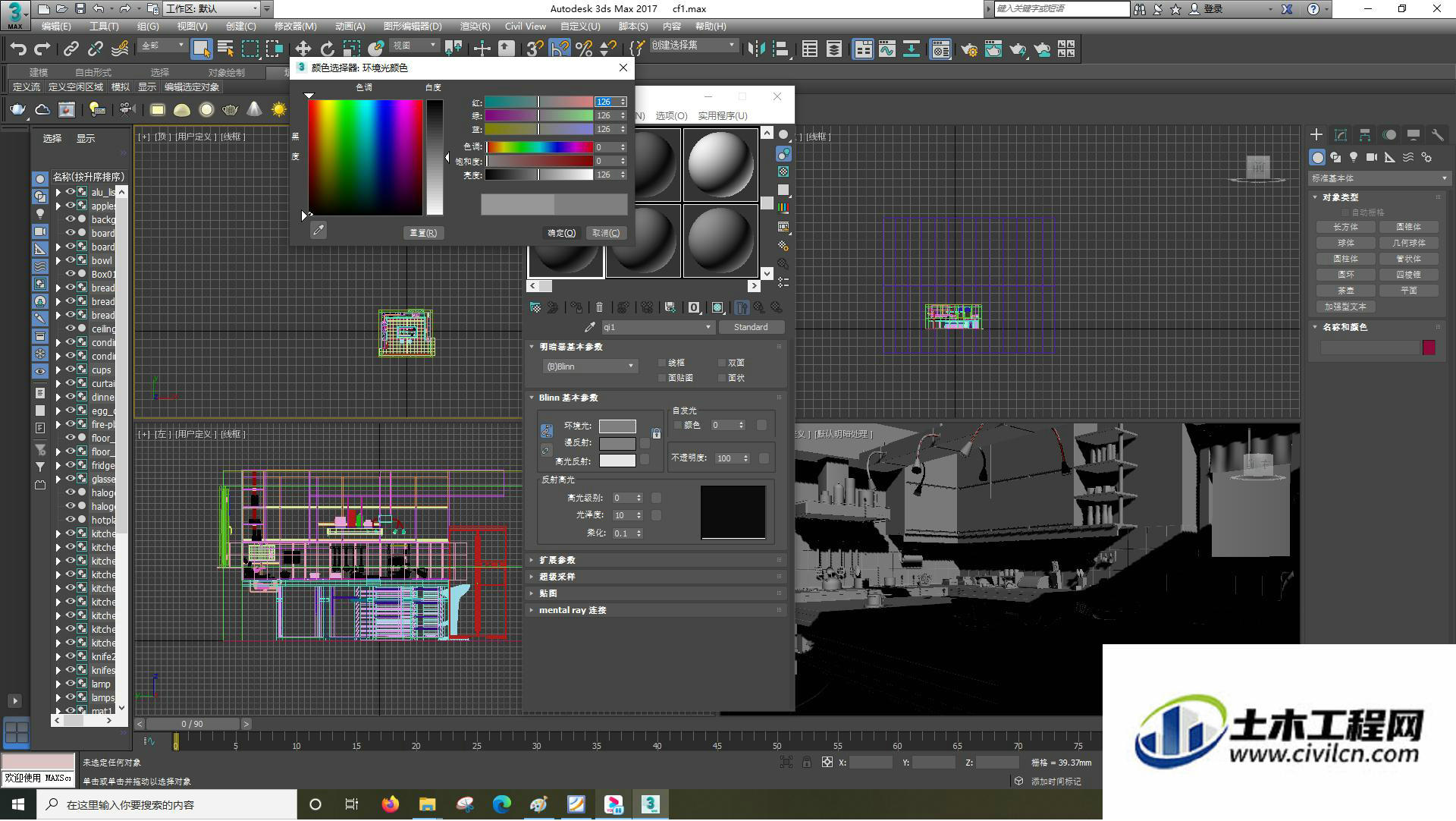Open the 全部 selection filter dropdown
Screen dimensions: 1456x821
pos(162,46)
